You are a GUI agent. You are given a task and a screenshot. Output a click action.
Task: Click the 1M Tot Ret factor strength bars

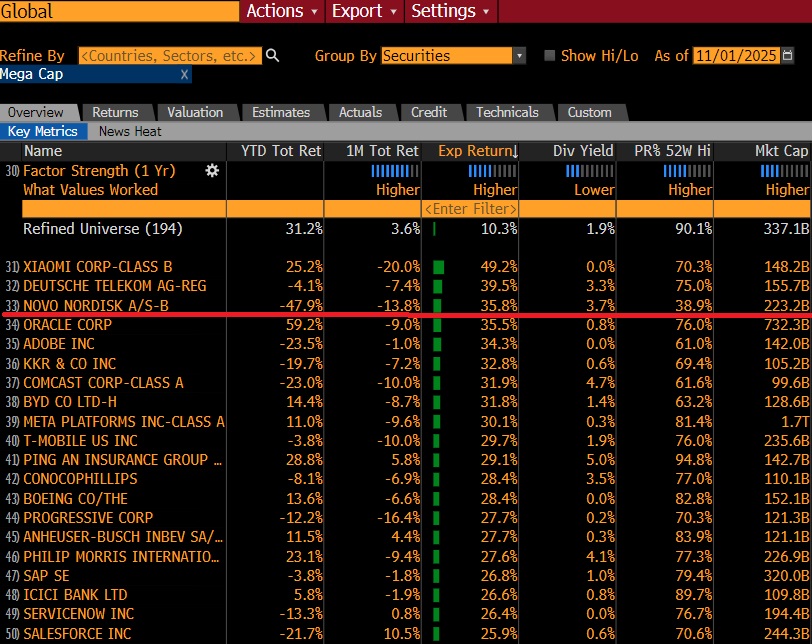tap(394, 171)
